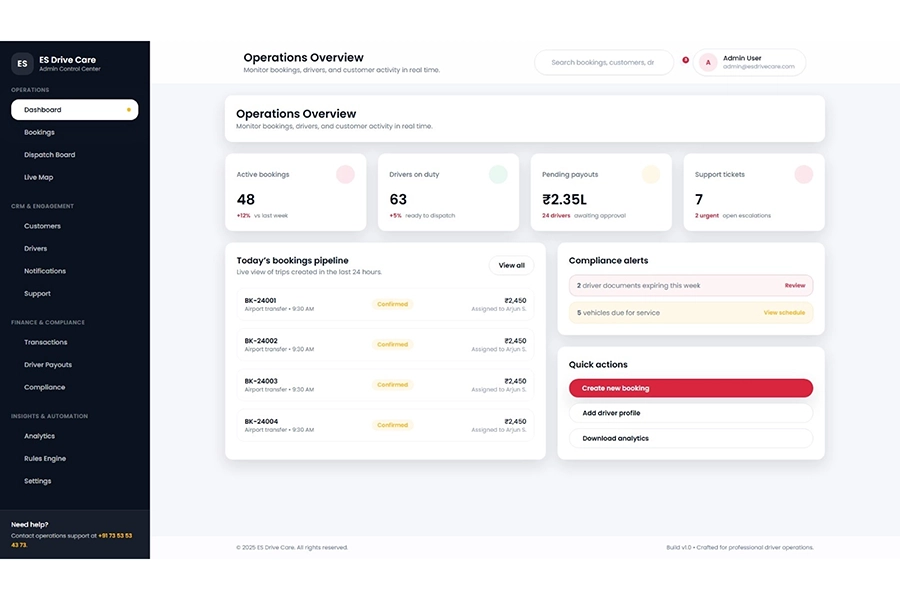
Task: Click the ES Drive Care logo icon
Action: pos(22,63)
